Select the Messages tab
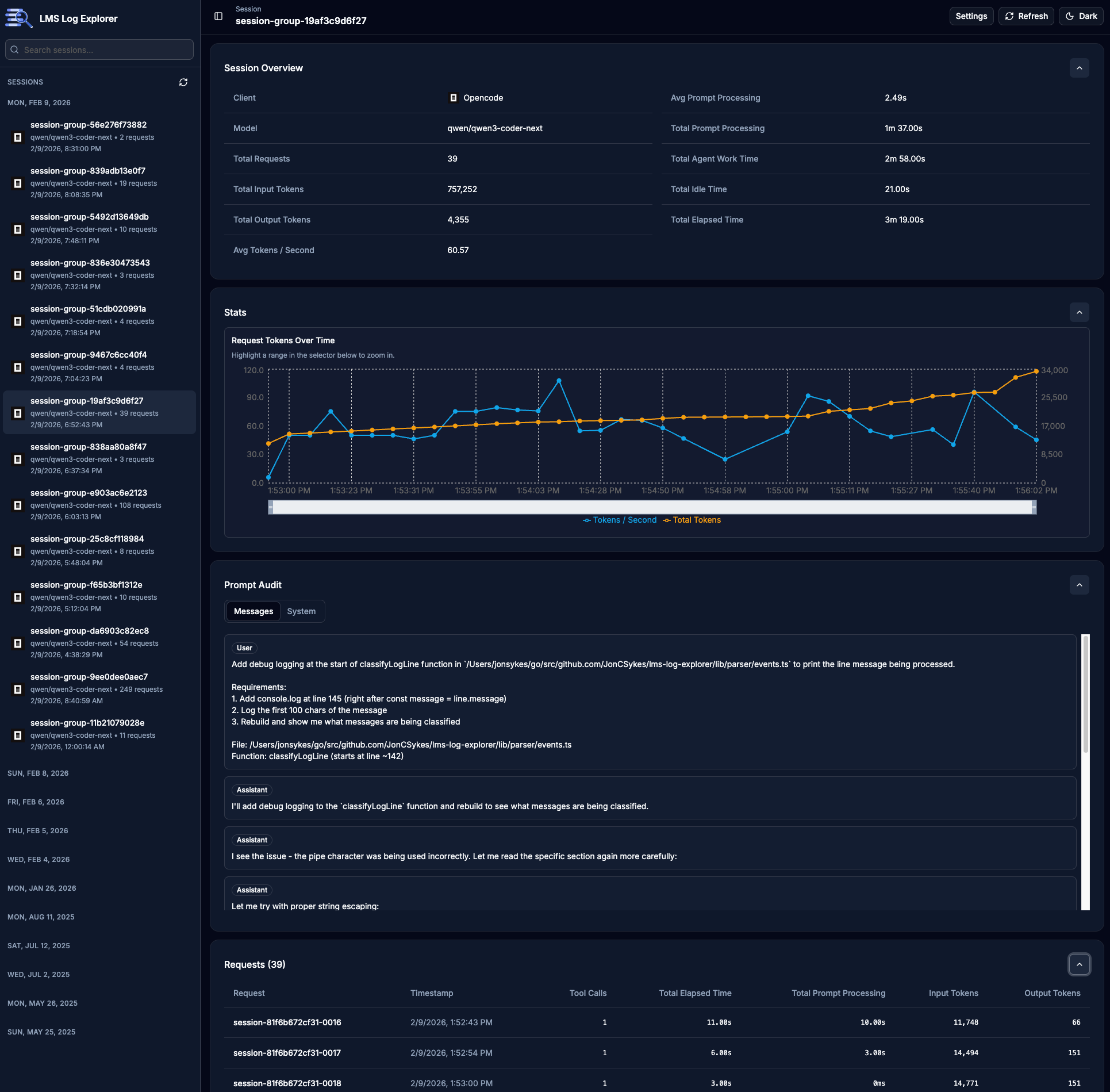 (253, 611)
